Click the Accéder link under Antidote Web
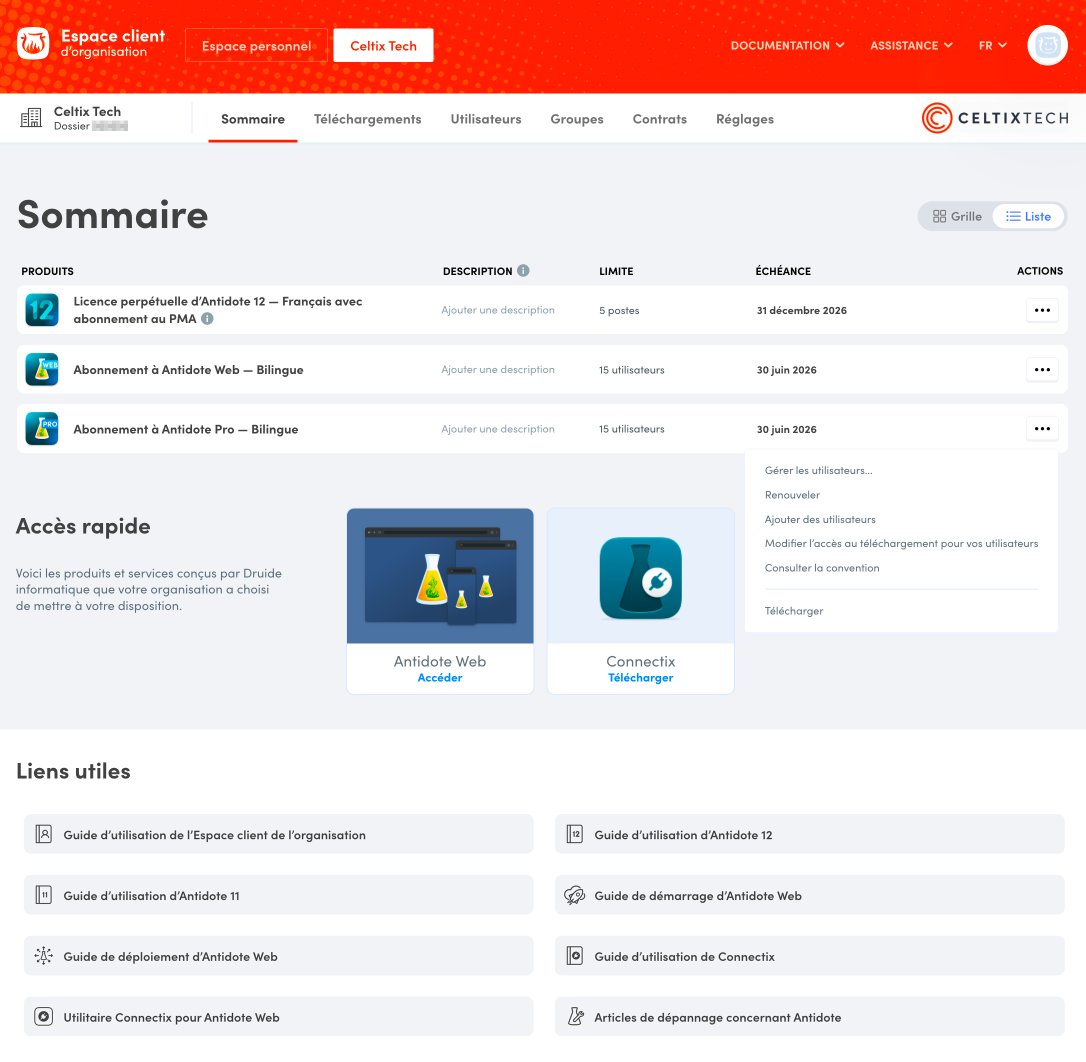Screen dimensions: 1086x1062 [440, 678]
